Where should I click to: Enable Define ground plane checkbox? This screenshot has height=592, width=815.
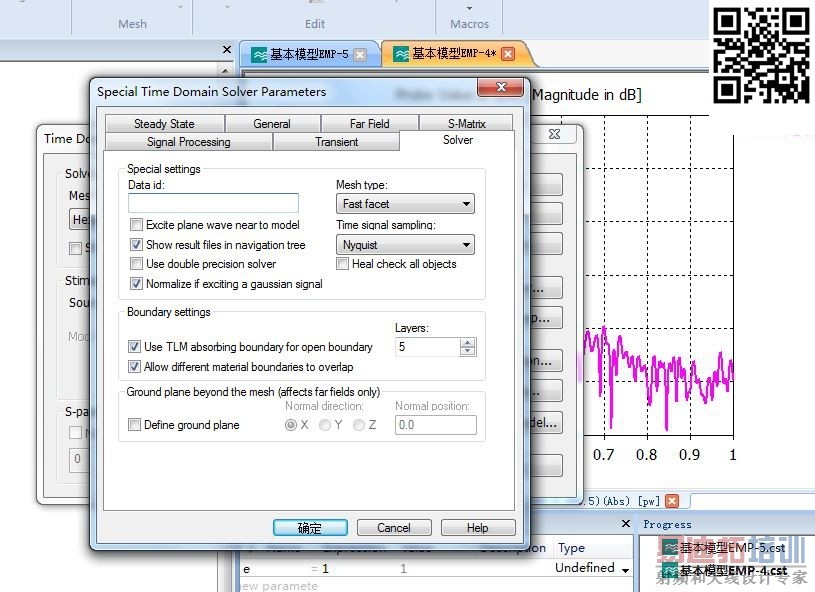pos(134,425)
